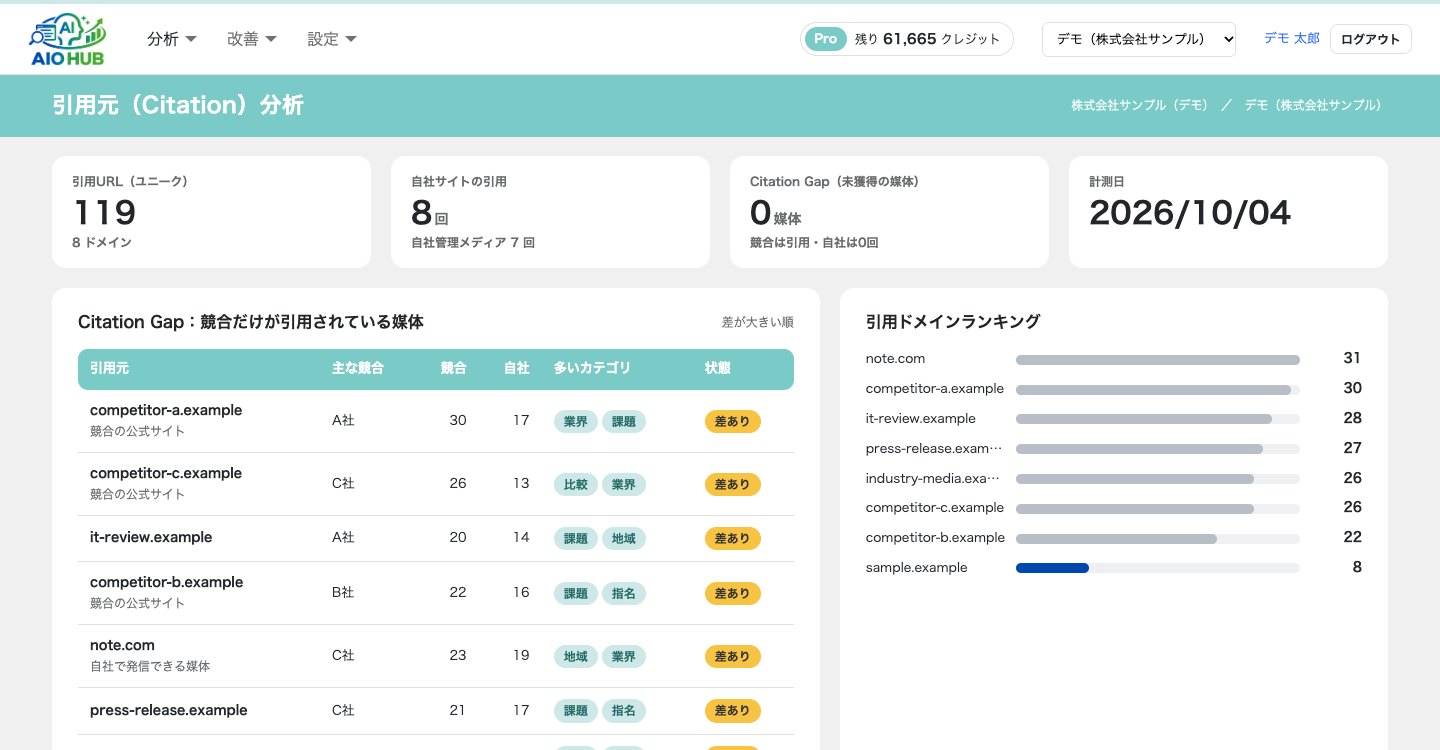1440x750 pixels.
Task: Select it-review.example in the gap table
Action: (x=151, y=537)
